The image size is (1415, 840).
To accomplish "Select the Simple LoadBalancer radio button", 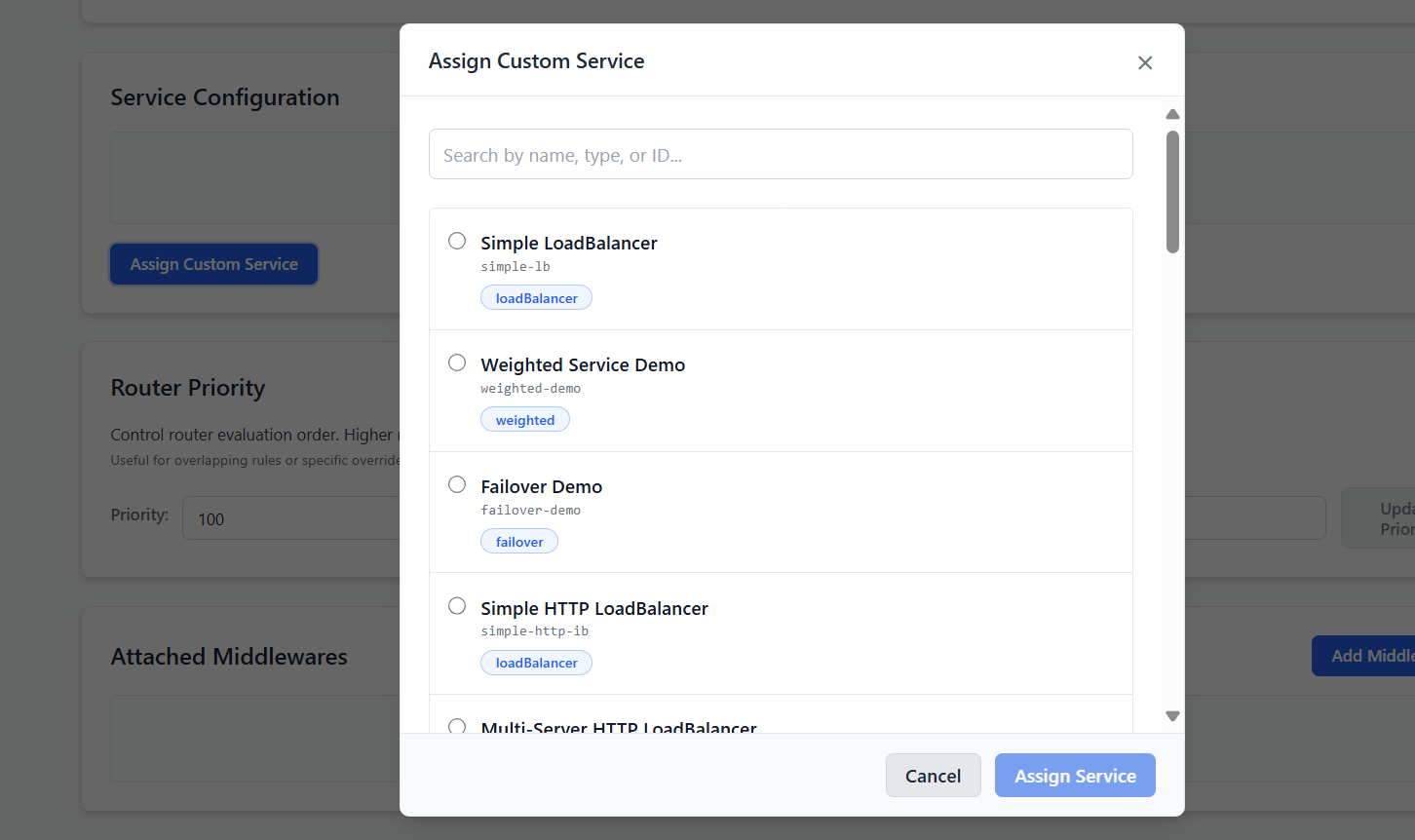I will tap(457, 241).
